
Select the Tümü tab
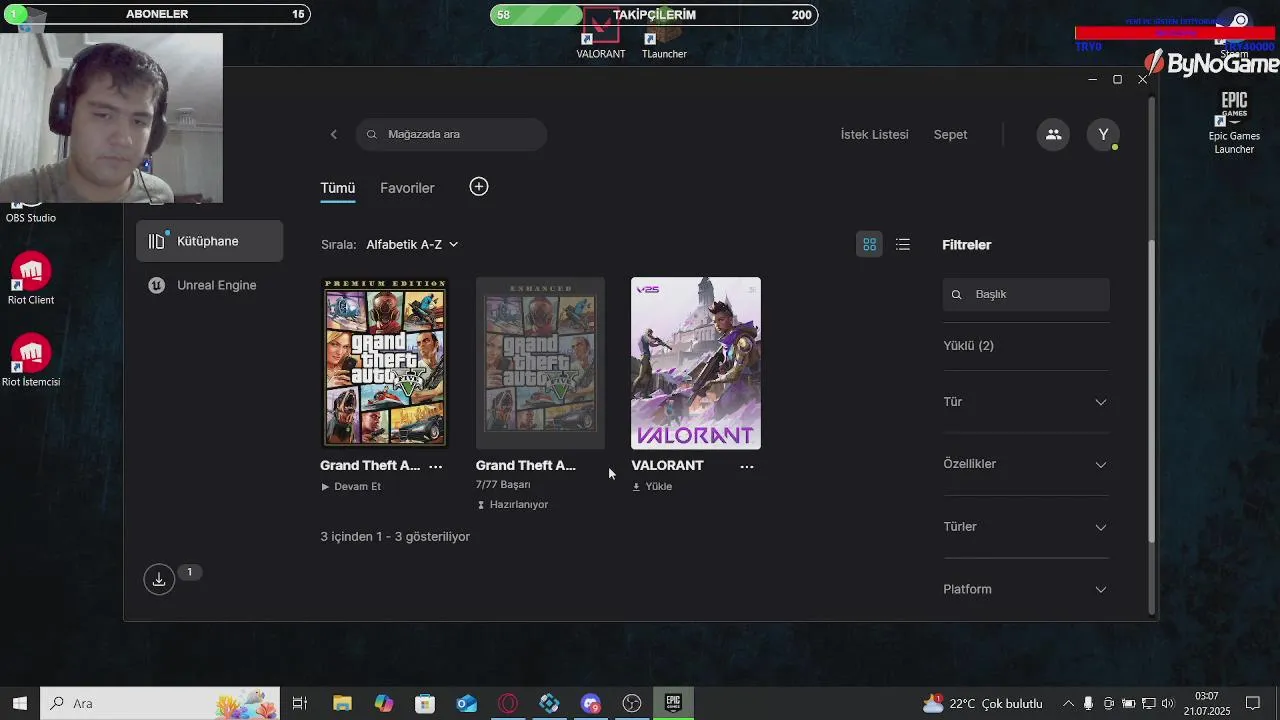pyautogui.click(x=338, y=188)
